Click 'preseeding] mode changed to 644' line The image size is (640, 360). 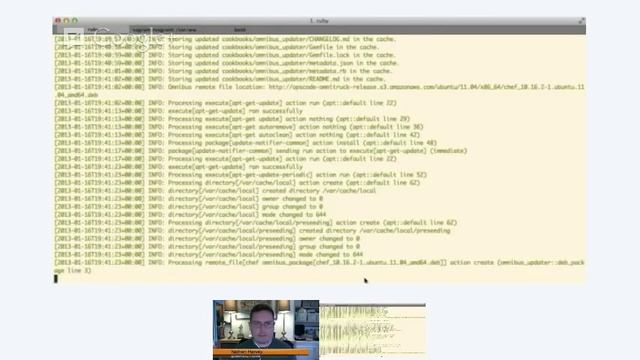click(209, 255)
